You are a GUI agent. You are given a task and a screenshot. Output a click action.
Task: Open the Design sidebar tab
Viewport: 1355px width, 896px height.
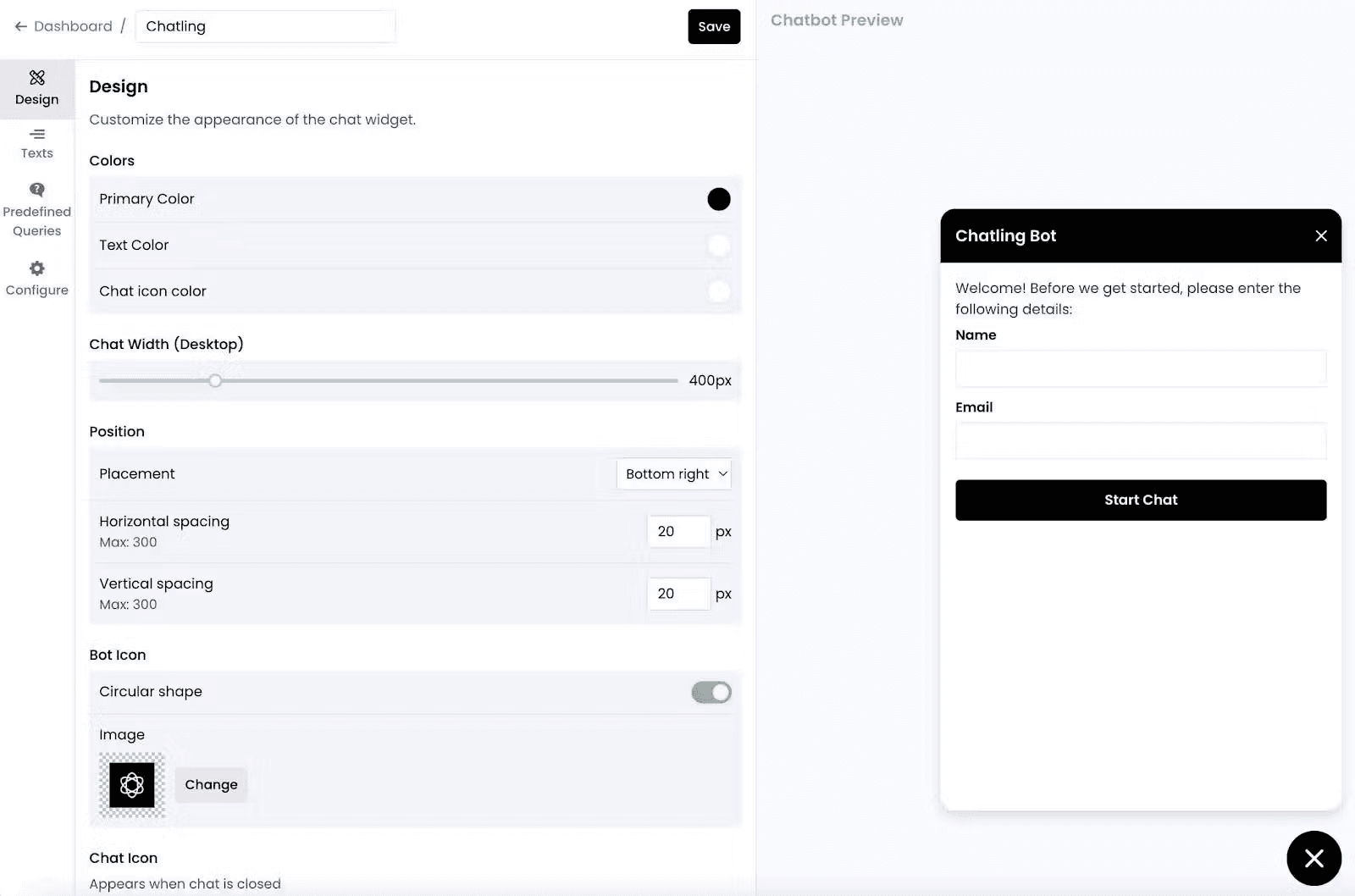[x=37, y=89]
